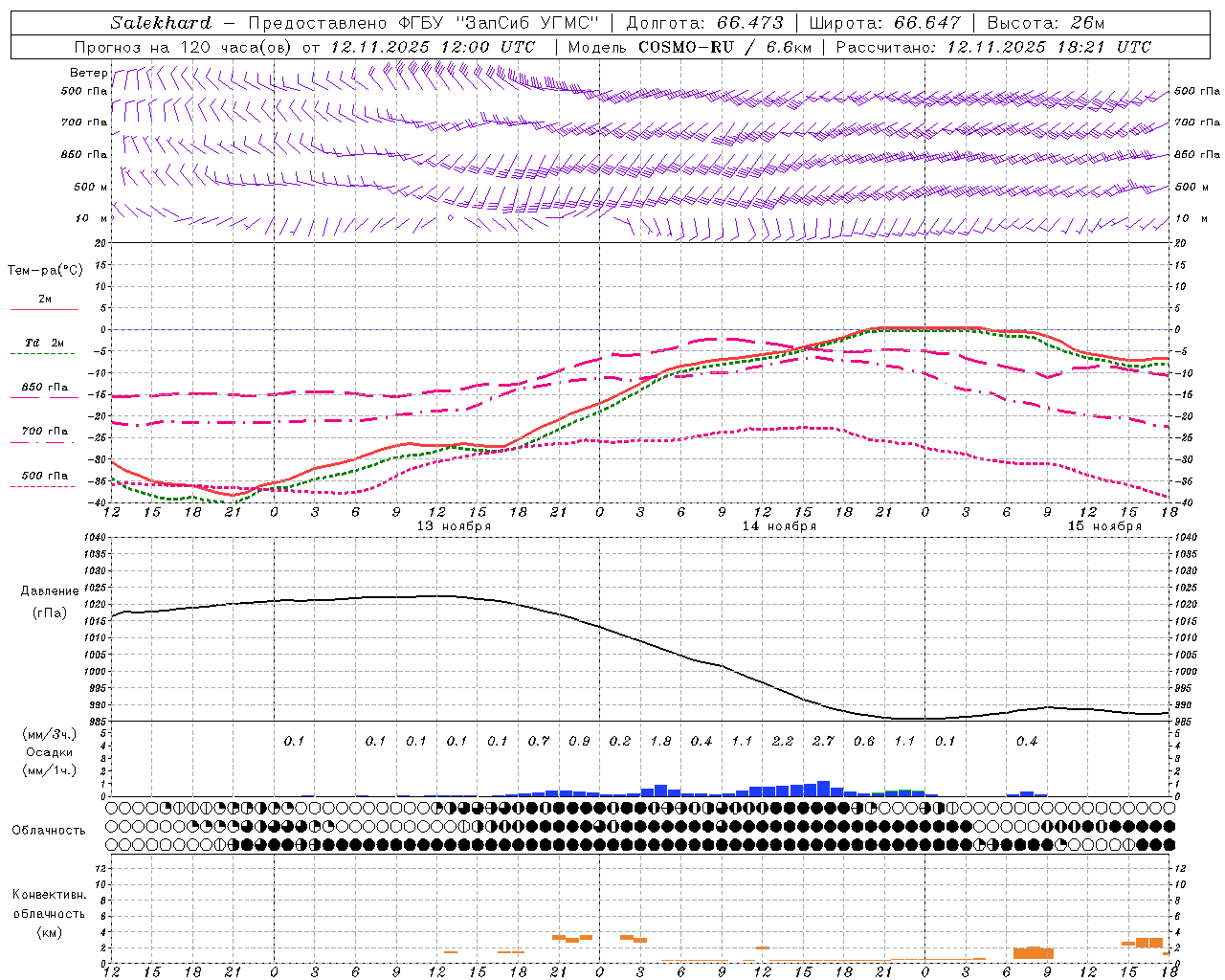Select the Тем-ра(°C) axis title
The image size is (1225, 980).
coord(45,271)
